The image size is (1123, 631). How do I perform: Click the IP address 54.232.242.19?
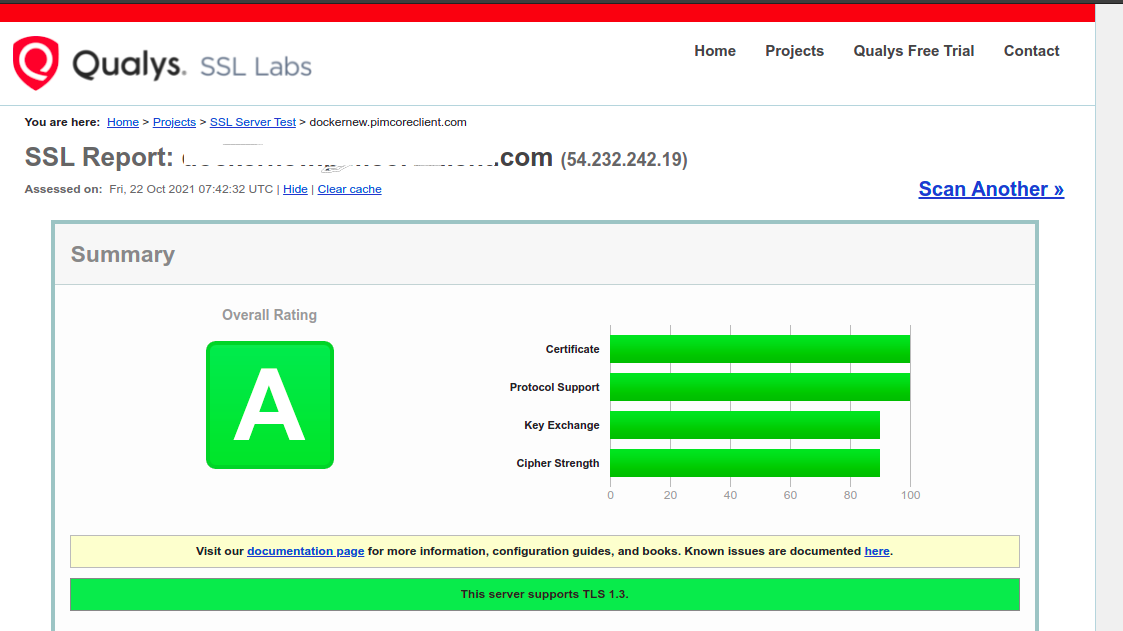coord(624,160)
